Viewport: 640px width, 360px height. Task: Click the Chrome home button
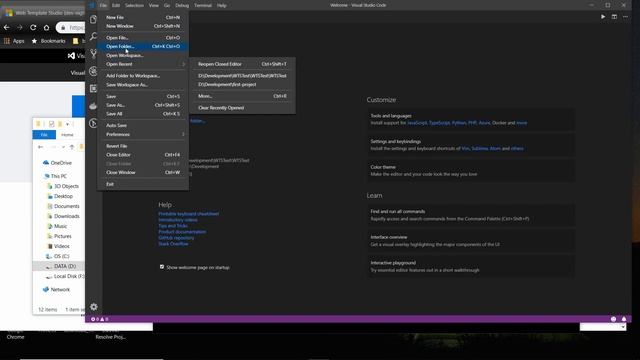click(47, 27)
